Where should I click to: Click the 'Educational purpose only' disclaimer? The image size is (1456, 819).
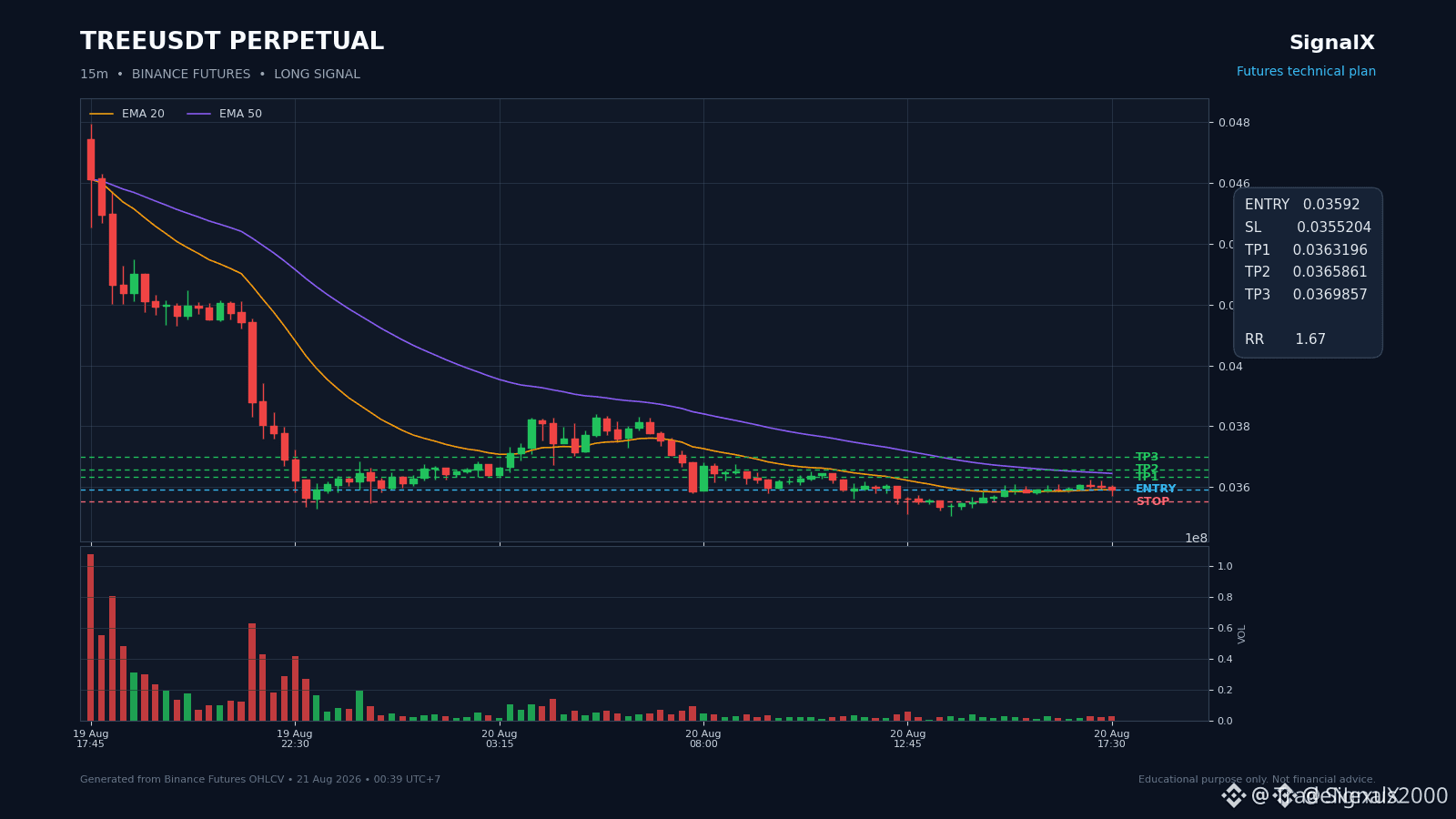pyautogui.click(x=1257, y=780)
